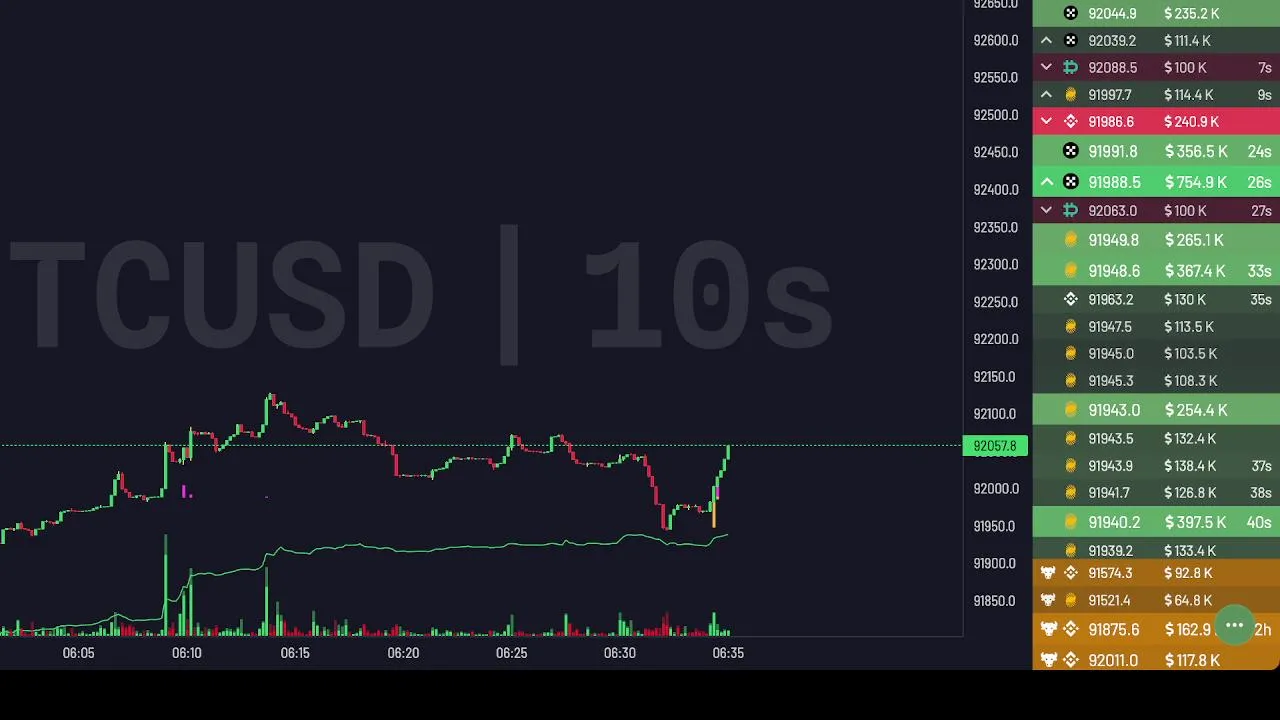
Task: Click the yellow icon beside 91945.0
Action: pyautogui.click(x=1071, y=354)
